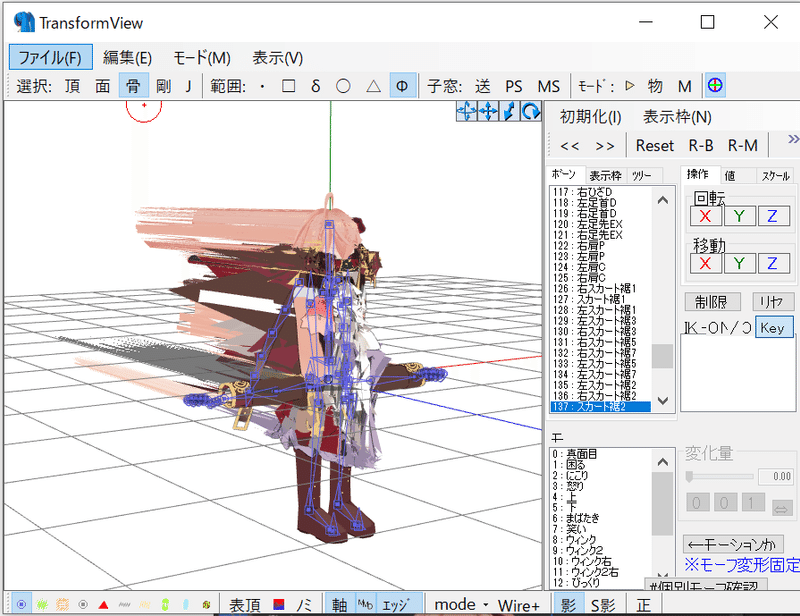The height and width of the screenshot is (616, 800).
Task: Click the Reset button
Action: pyautogui.click(x=655, y=146)
